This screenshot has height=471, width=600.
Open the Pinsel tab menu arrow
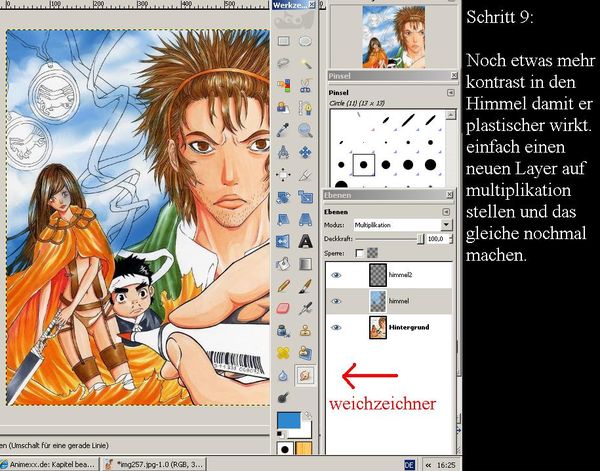(x=450, y=93)
